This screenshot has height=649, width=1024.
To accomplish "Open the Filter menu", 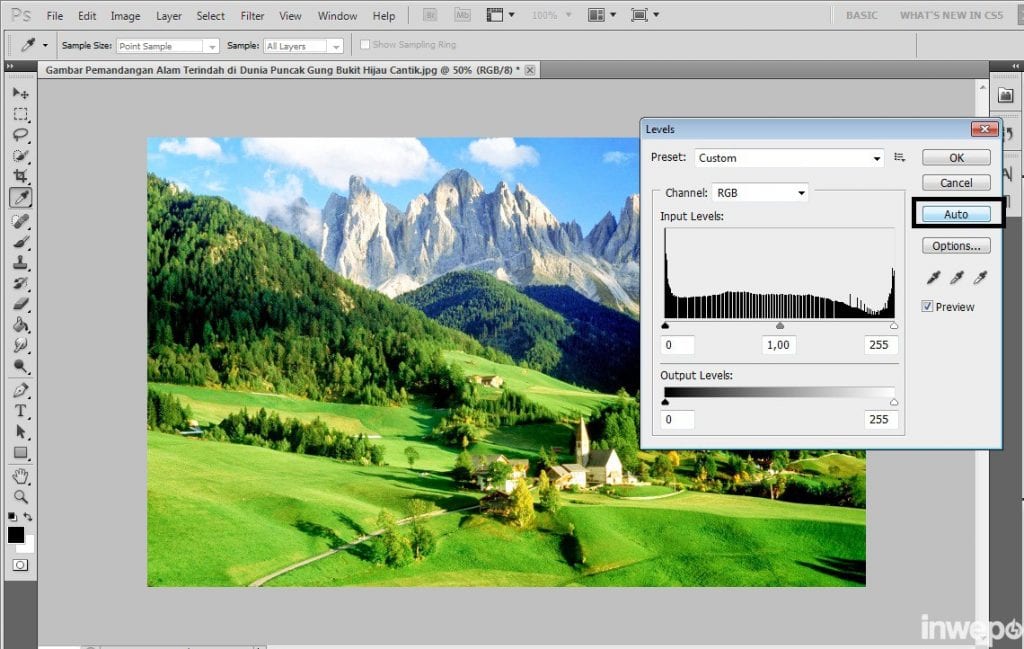I will [x=253, y=16].
